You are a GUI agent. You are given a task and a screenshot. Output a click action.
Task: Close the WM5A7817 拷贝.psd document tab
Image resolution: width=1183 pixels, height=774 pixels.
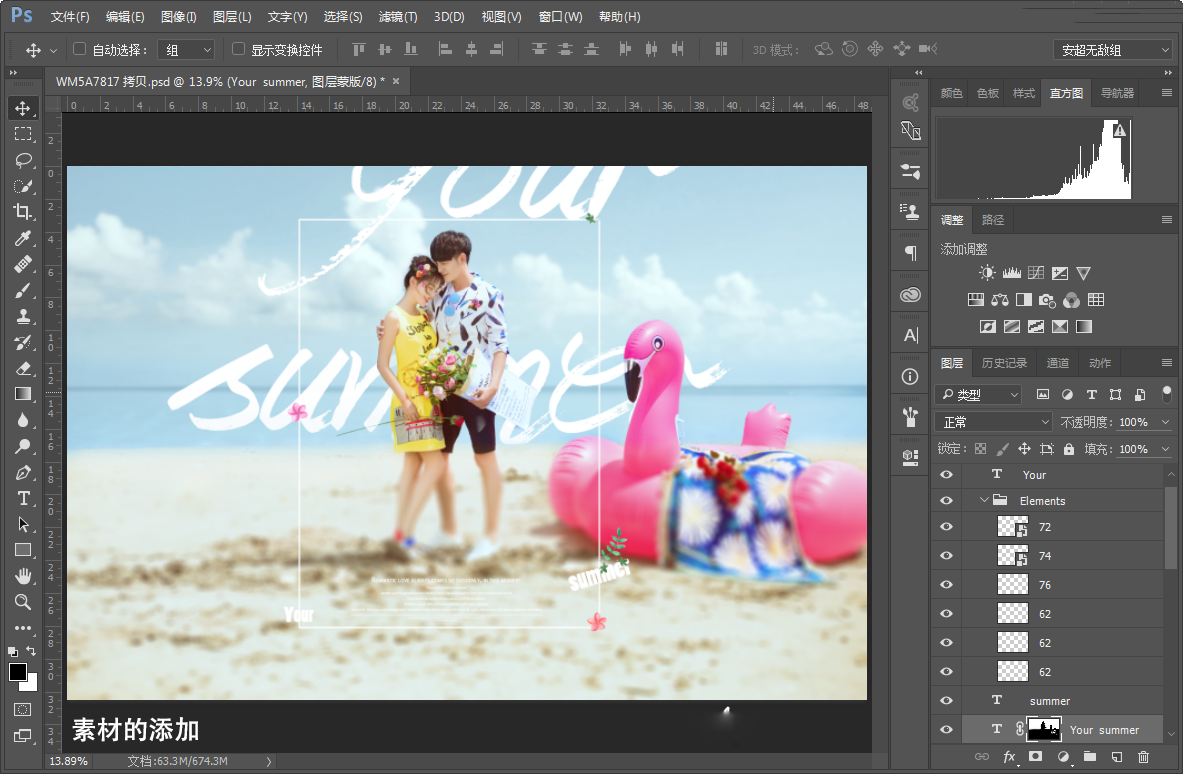click(396, 81)
